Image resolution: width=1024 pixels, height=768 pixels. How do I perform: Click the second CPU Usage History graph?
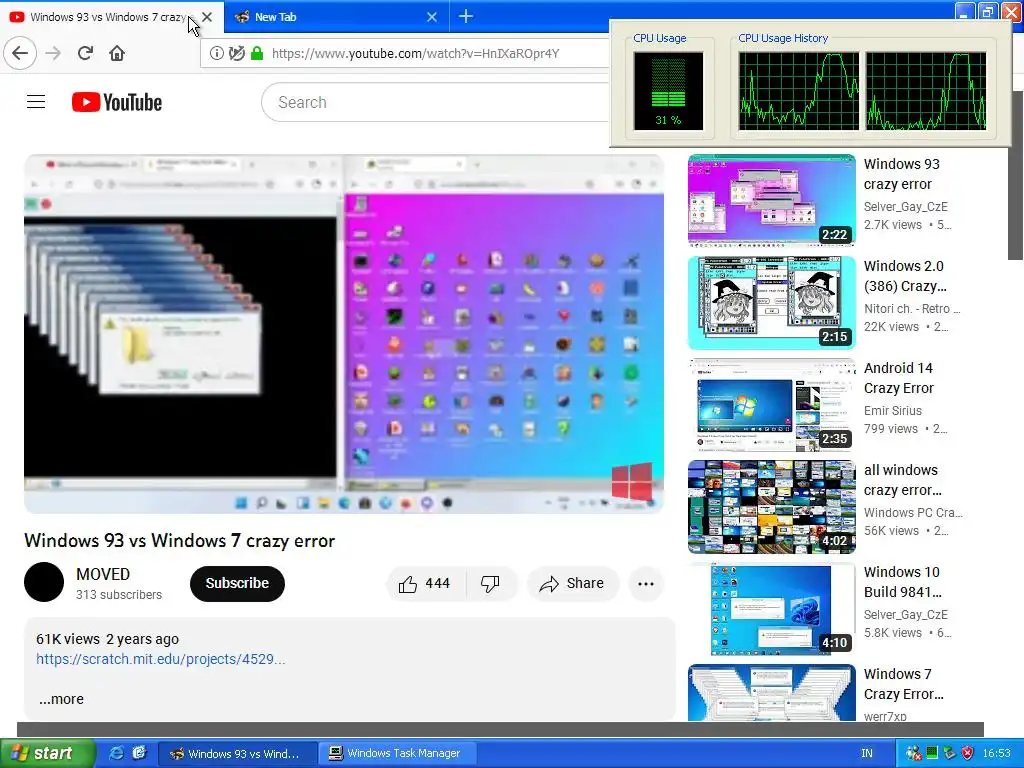point(926,91)
